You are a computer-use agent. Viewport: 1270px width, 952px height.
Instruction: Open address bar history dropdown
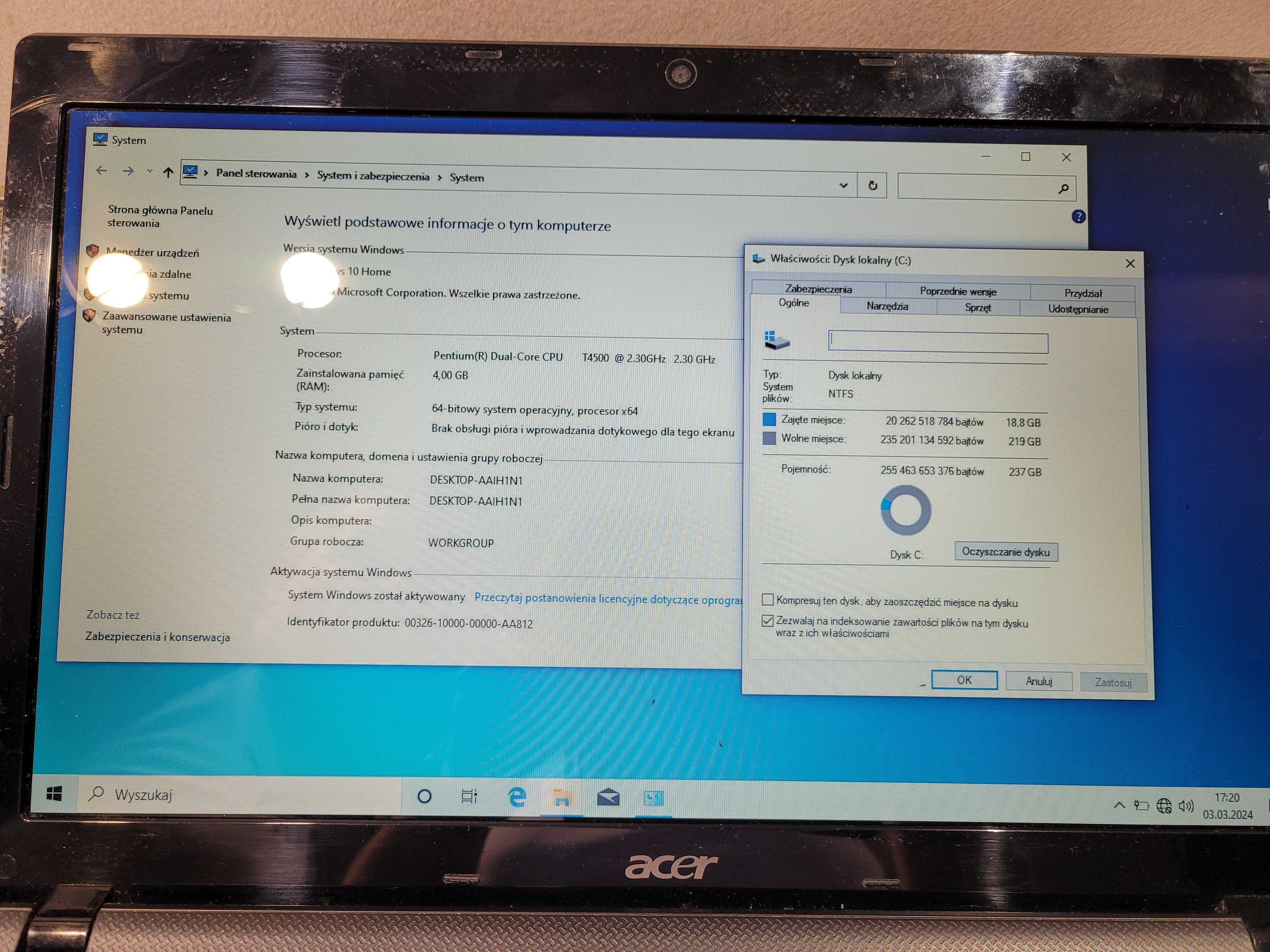point(843,185)
